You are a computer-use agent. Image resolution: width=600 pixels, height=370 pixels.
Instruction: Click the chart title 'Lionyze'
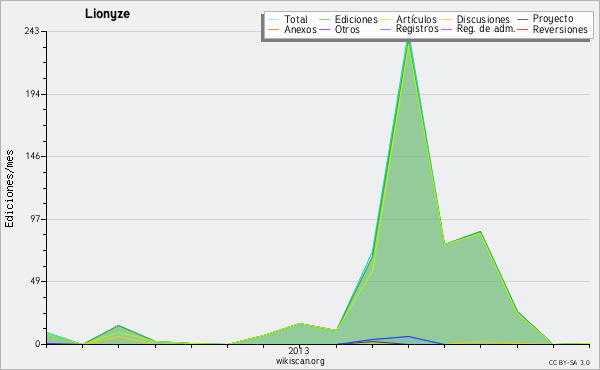tap(108, 14)
